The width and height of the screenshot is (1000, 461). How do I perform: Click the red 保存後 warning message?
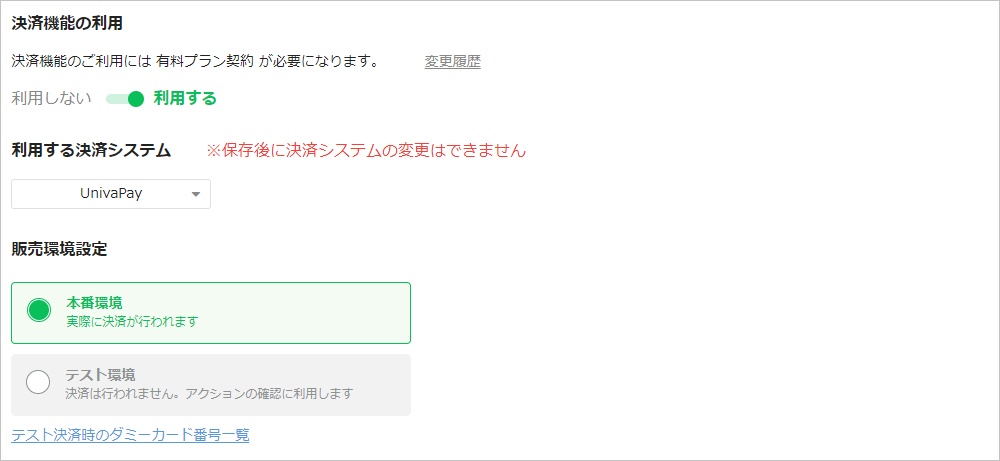pyautogui.click(x=366, y=151)
